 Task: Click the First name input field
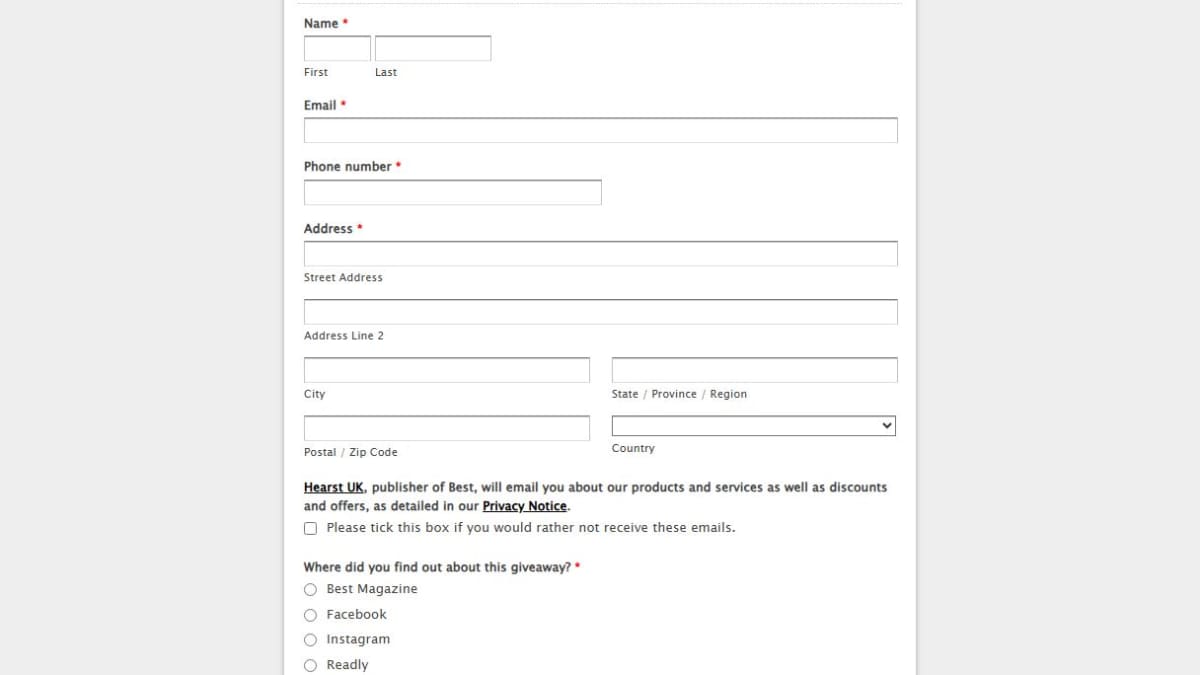(x=337, y=48)
